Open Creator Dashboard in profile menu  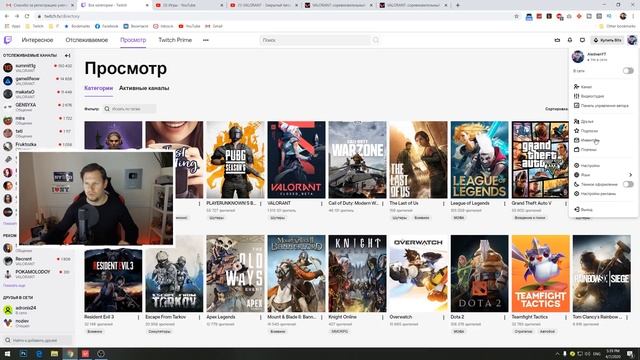601,105
